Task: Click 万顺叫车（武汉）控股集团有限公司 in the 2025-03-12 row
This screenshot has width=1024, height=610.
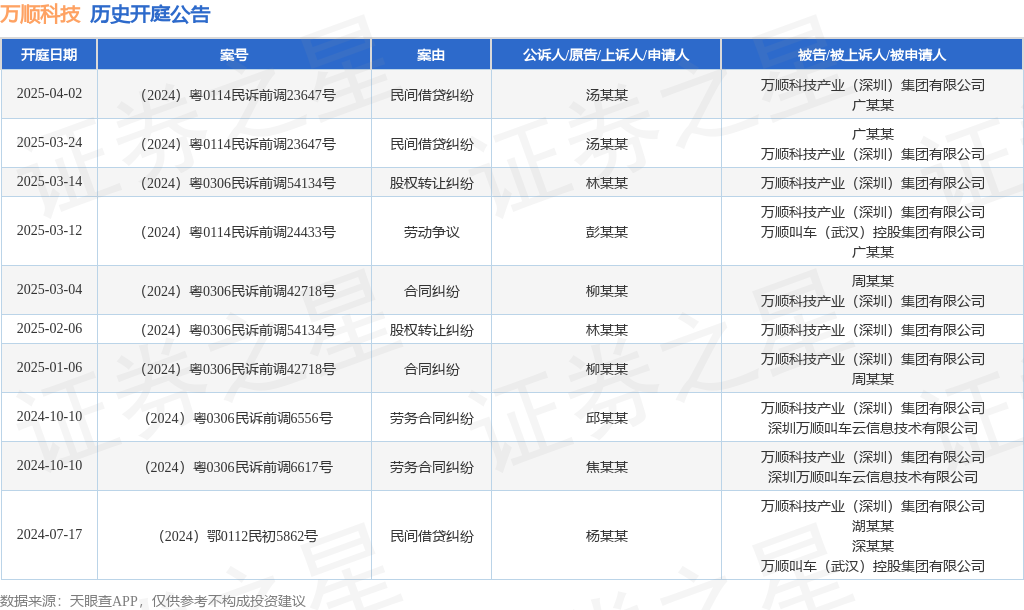Action: coord(872,233)
